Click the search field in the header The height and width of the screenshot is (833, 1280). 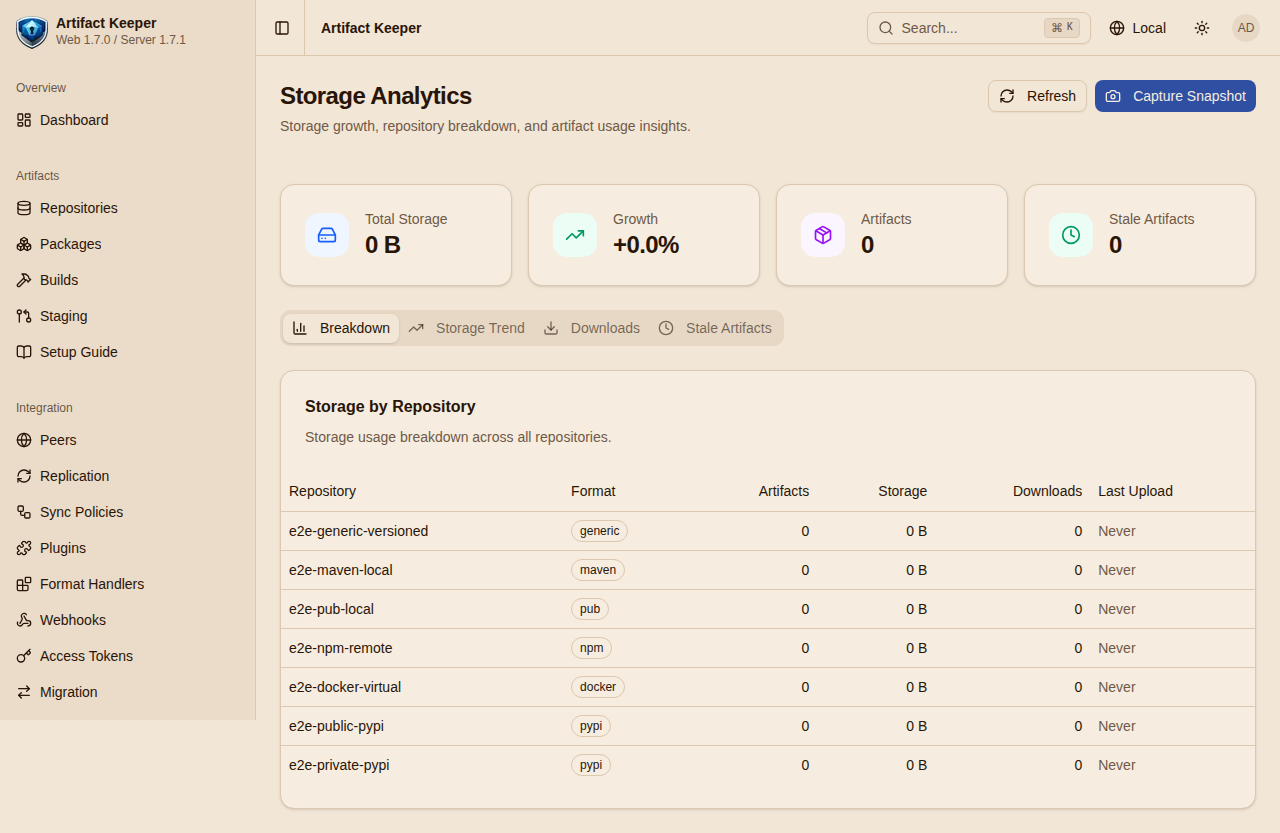[979, 28]
